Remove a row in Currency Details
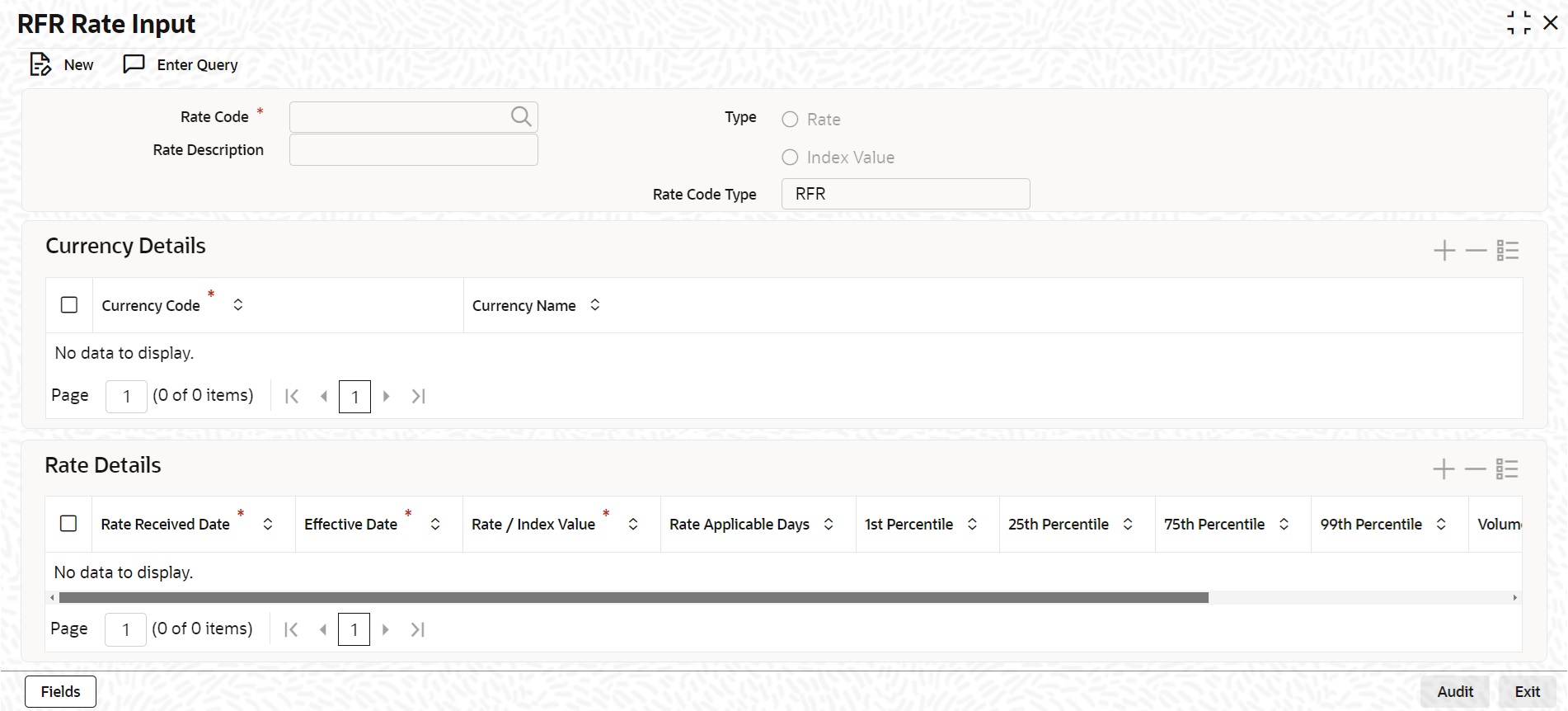The height and width of the screenshot is (711, 1568). [x=1476, y=251]
